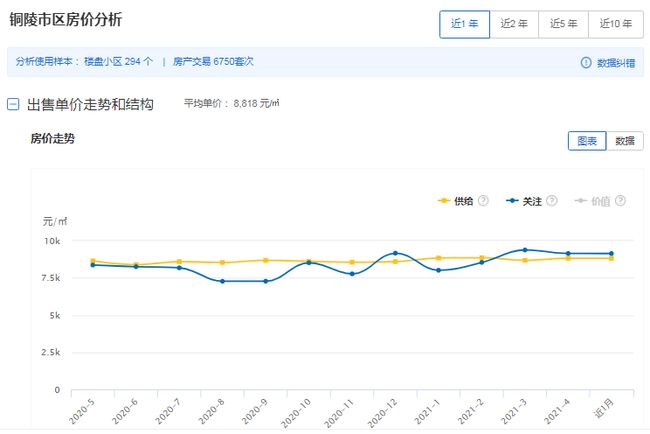The height and width of the screenshot is (434, 650).
Task: Show the 图表 chart view
Action: point(587,141)
